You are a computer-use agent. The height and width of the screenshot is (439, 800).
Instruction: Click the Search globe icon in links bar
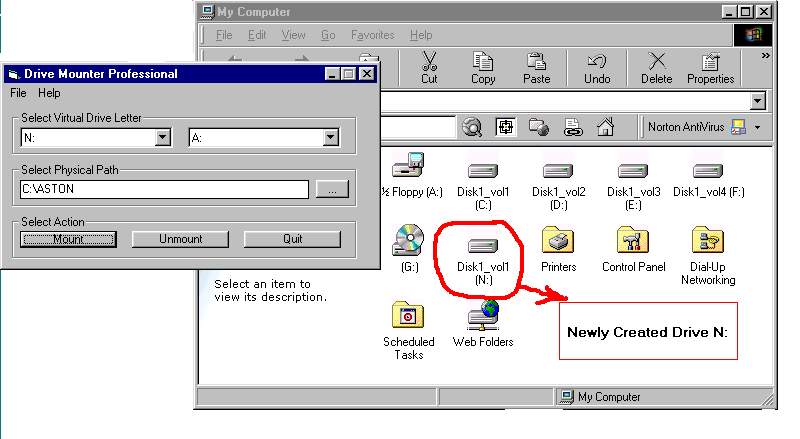[472, 127]
